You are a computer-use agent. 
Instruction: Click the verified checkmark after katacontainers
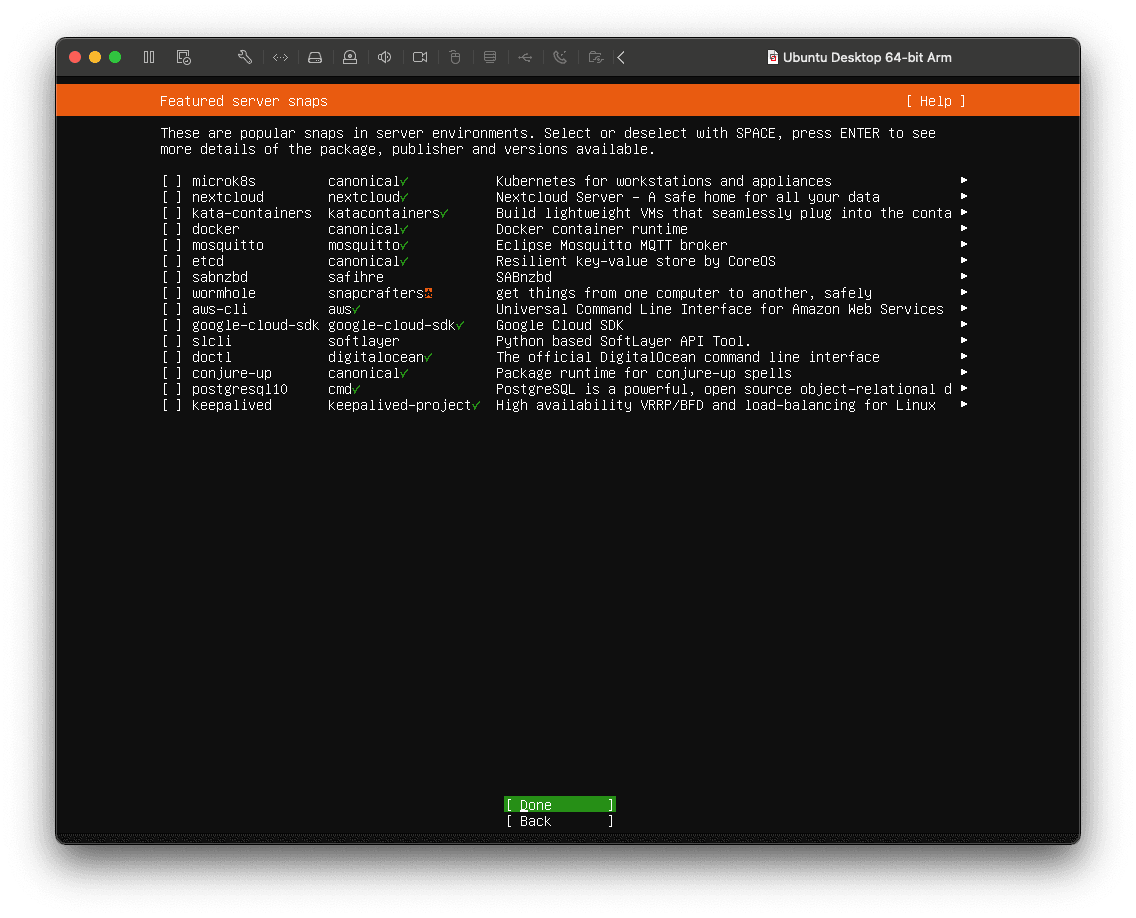pyautogui.click(x=444, y=214)
